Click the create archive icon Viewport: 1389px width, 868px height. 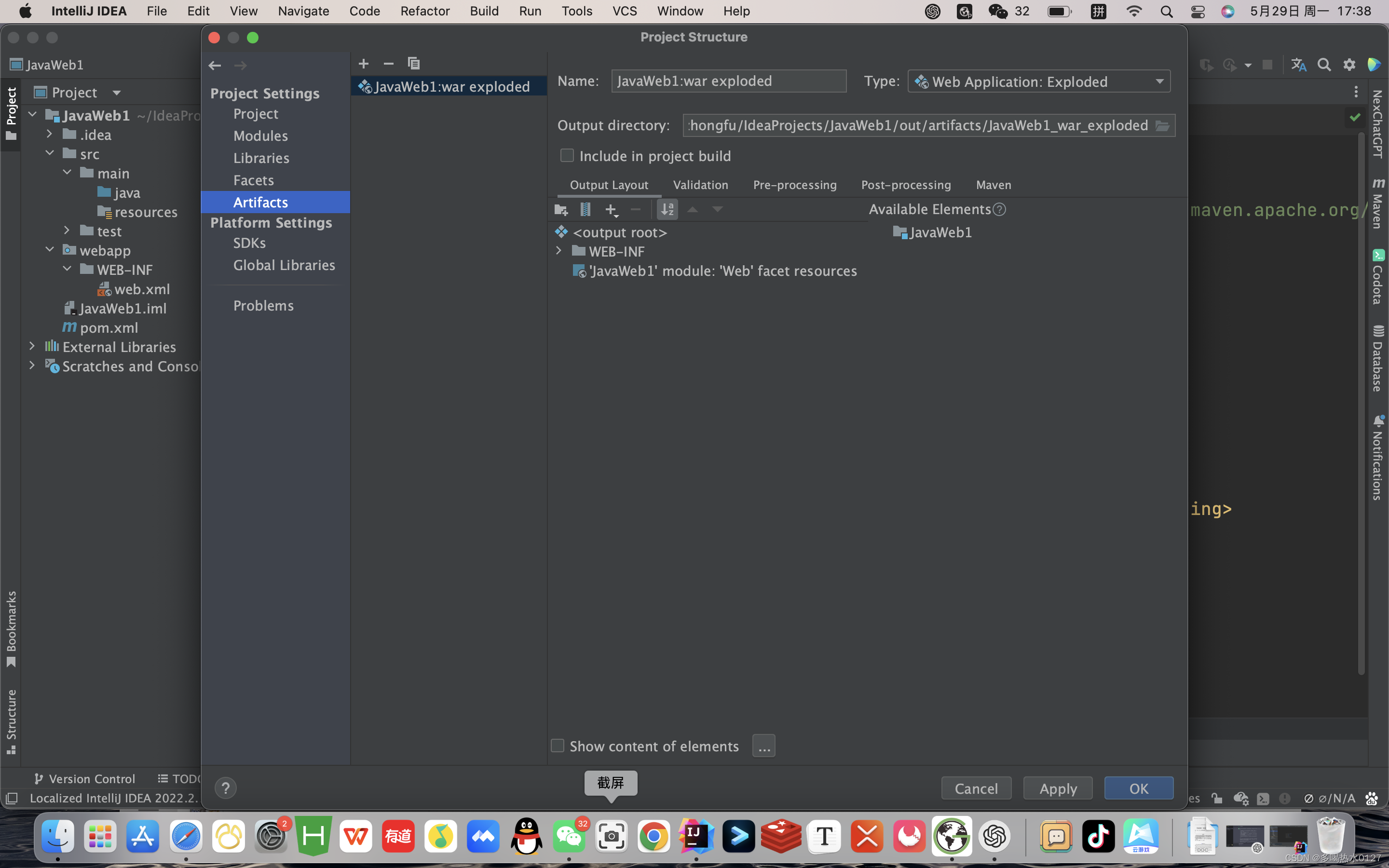[585, 210]
